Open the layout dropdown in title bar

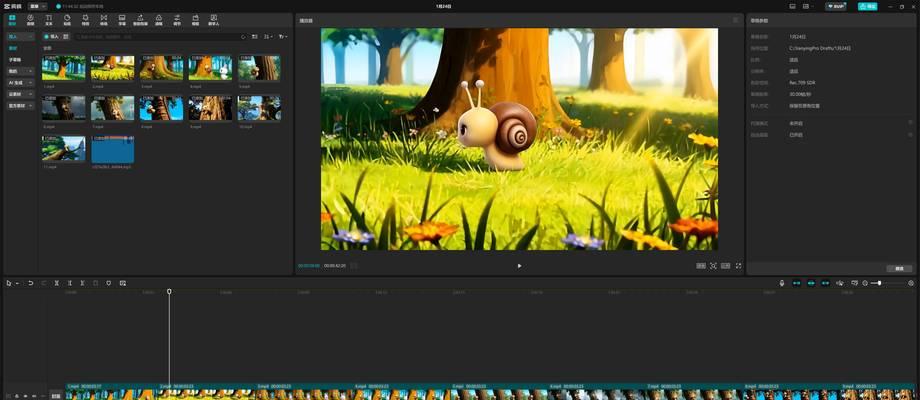click(x=809, y=6)
